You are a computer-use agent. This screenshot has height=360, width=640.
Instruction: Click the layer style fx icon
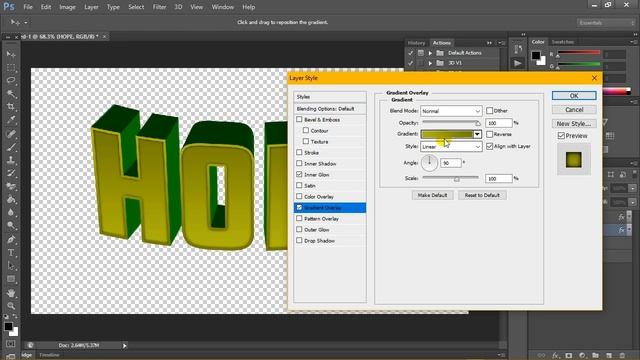(x=555, y=356)
